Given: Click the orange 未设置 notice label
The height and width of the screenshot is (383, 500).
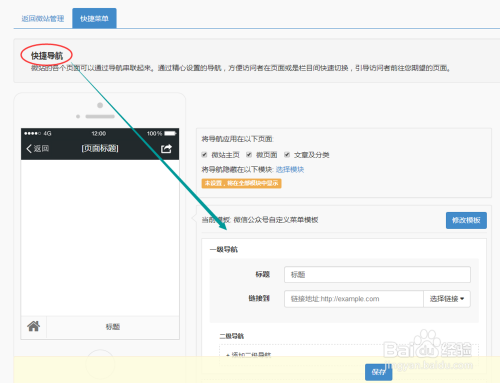Looking at the screenshot, I should point(241,183).
